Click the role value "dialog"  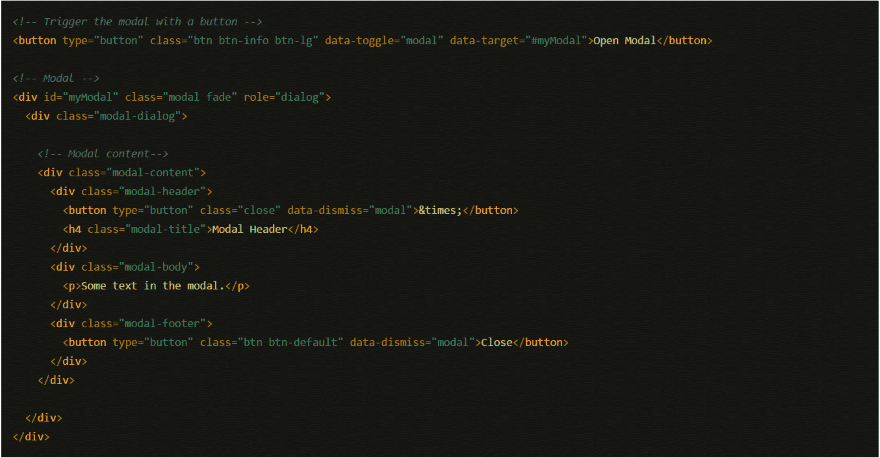coord(297,97)
